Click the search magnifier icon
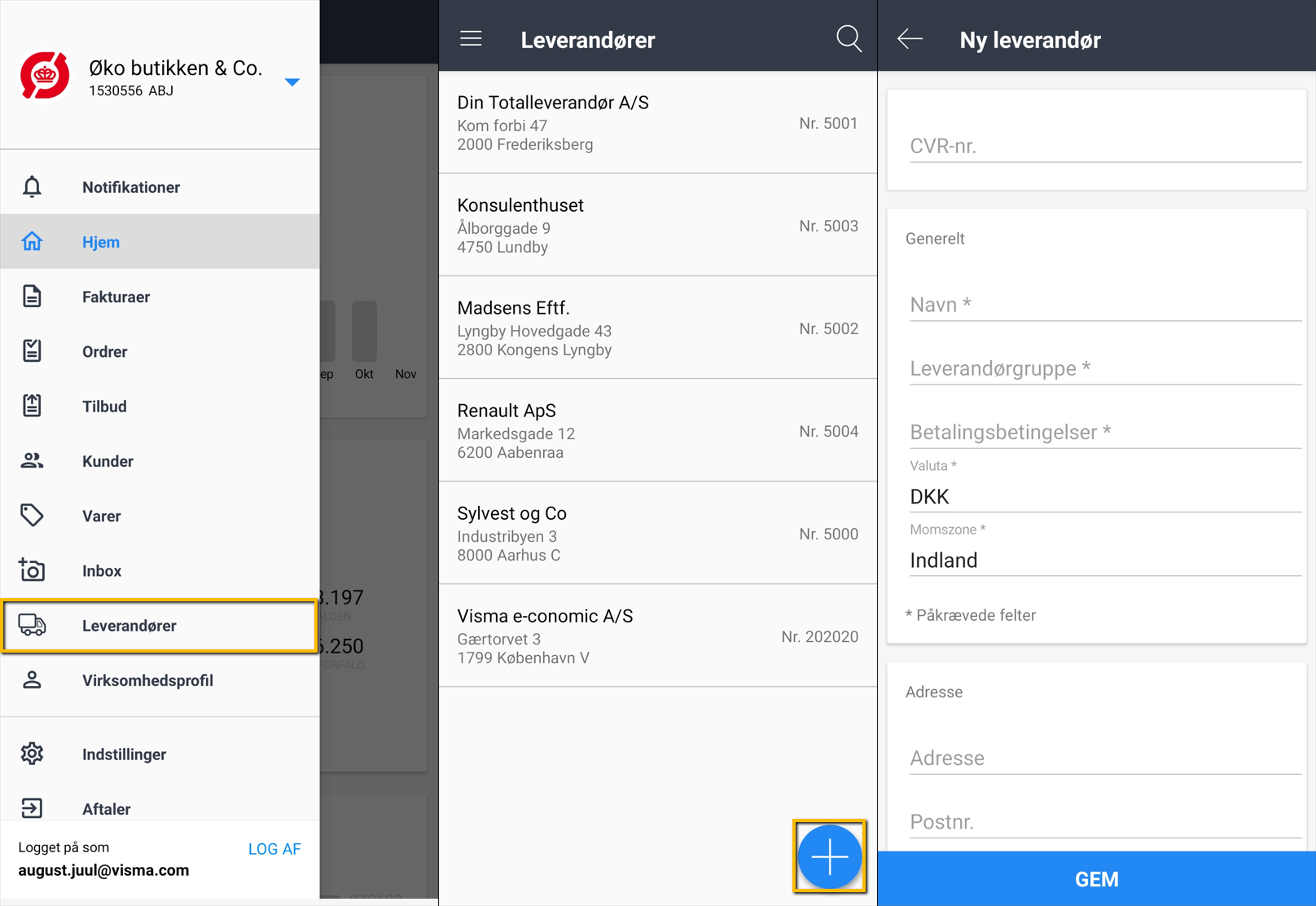1316x906 pixels. coord(848,38)
